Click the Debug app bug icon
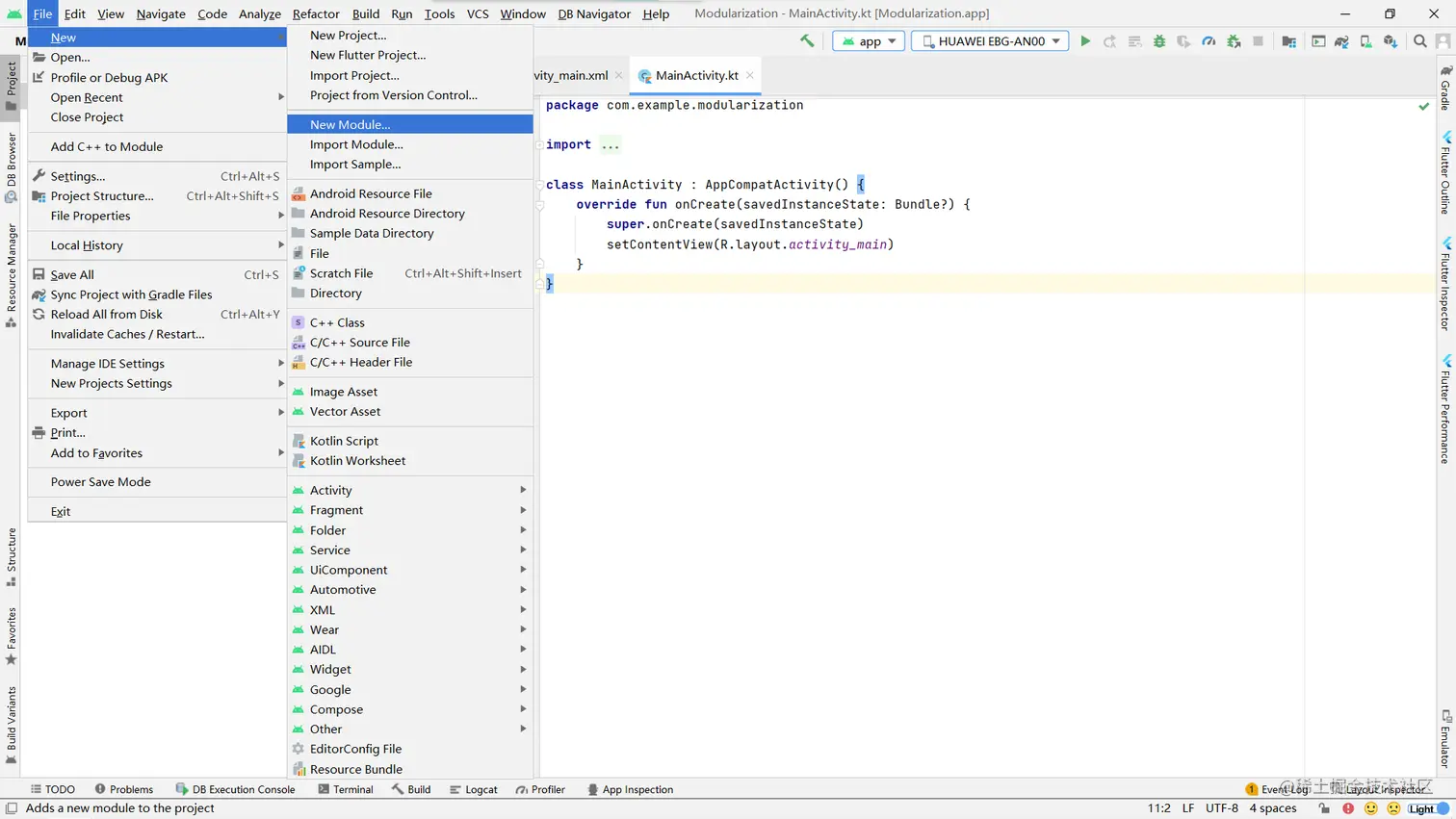This screenshot has height=819, width=1456. pyautogui.click(x=1159, y=41)
